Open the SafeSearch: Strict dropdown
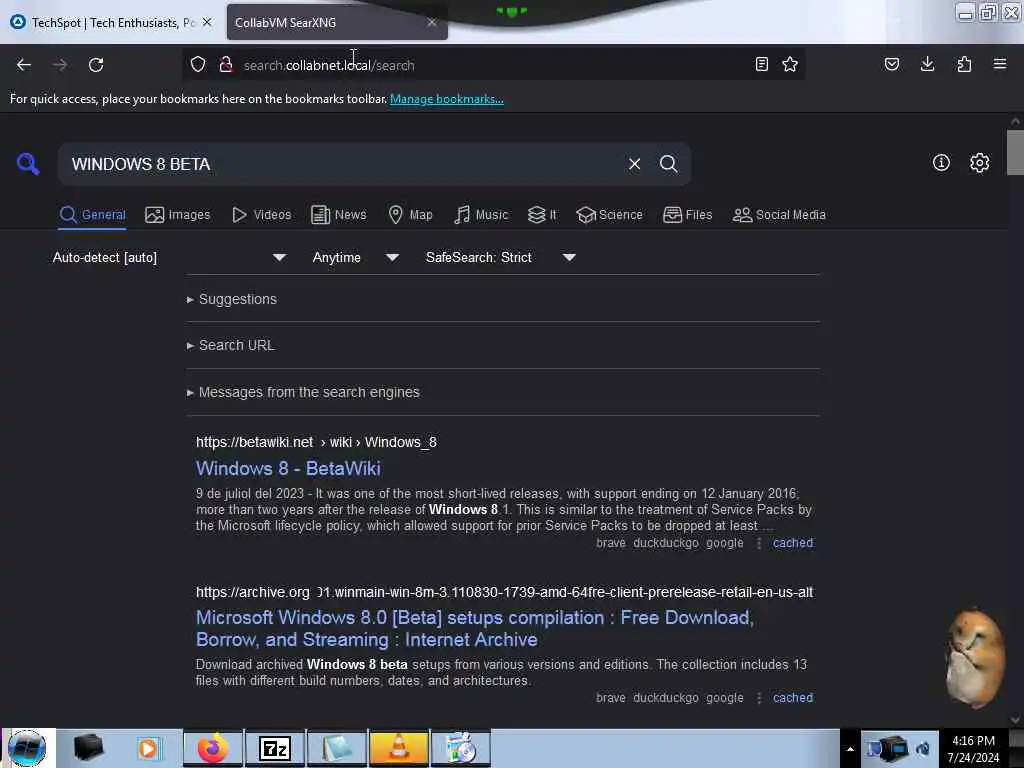The height and width of the screenshot is (768, 1024). click(500, 257)
